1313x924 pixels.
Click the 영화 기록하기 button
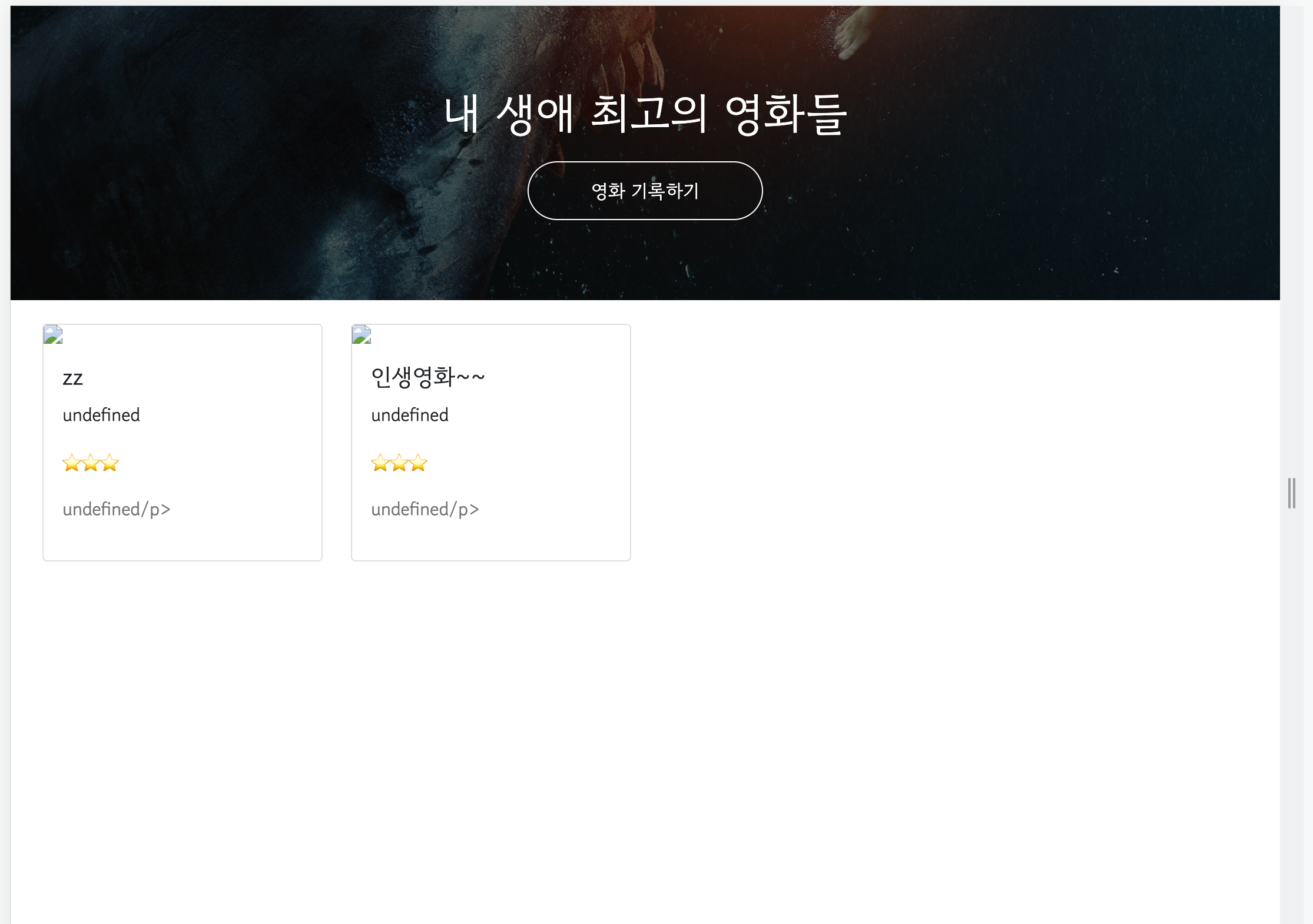[645, 191]
